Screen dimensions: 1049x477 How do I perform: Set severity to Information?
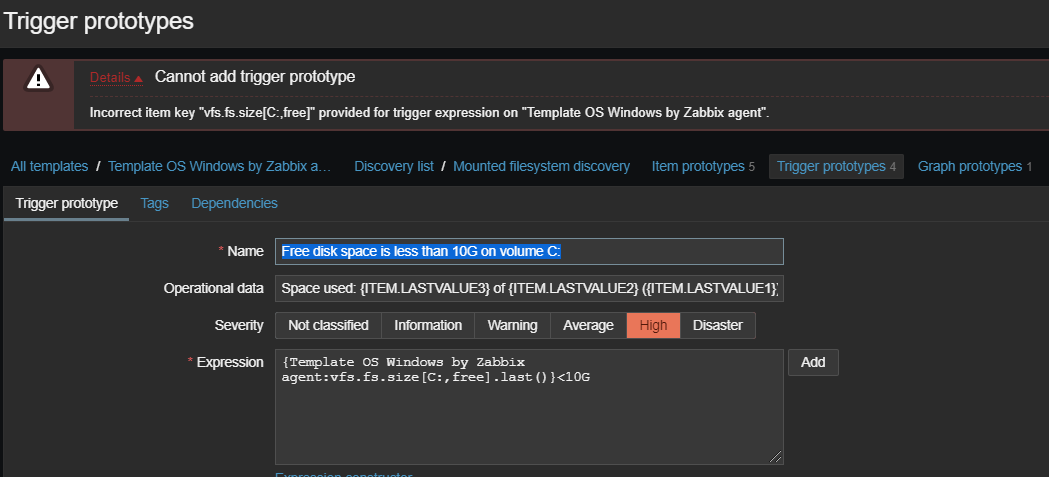point(428,325)
